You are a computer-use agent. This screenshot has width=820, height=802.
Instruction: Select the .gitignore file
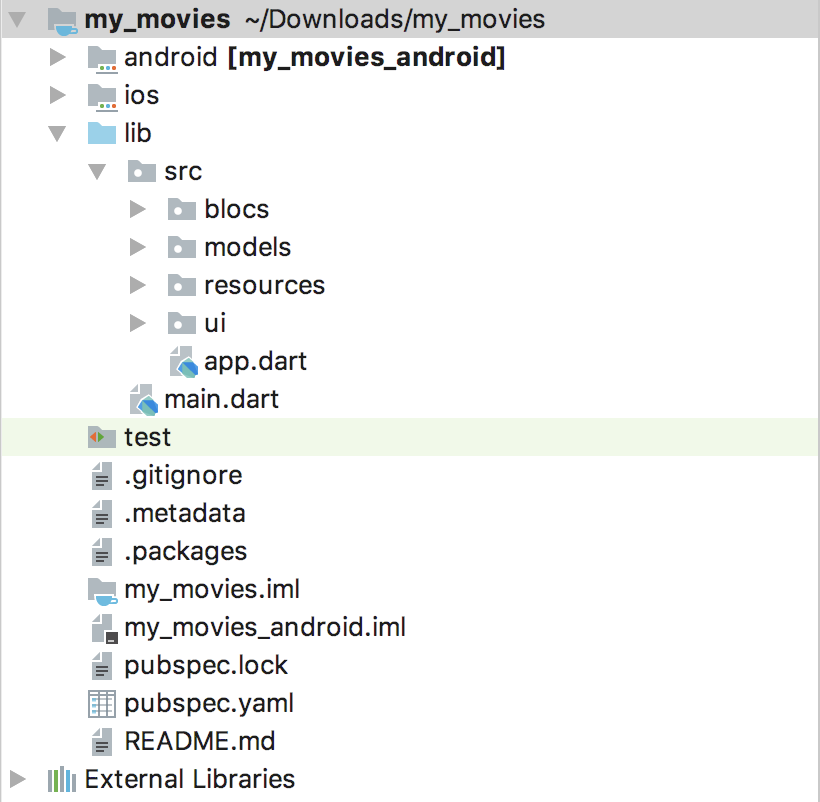click(x=183, y=476)
